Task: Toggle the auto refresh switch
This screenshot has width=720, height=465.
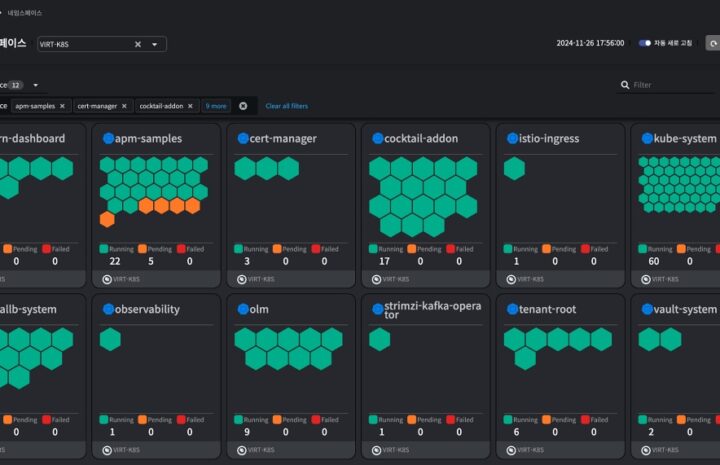Action: [x=645, y=43]
